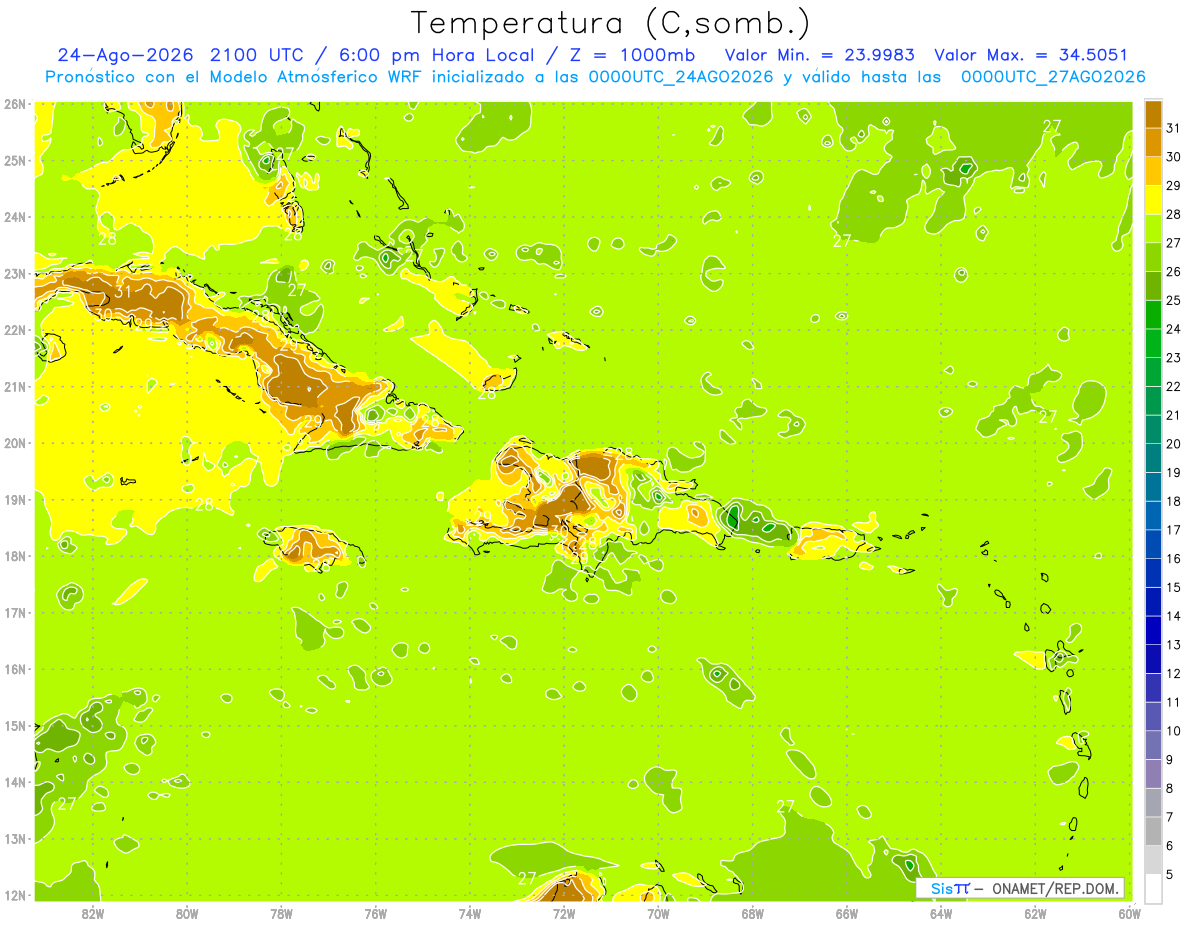Image resolution: width=1200 pixels, height=927 pixels.
Task: Click the '20N' latitude axis label
Action: point(15,443)
